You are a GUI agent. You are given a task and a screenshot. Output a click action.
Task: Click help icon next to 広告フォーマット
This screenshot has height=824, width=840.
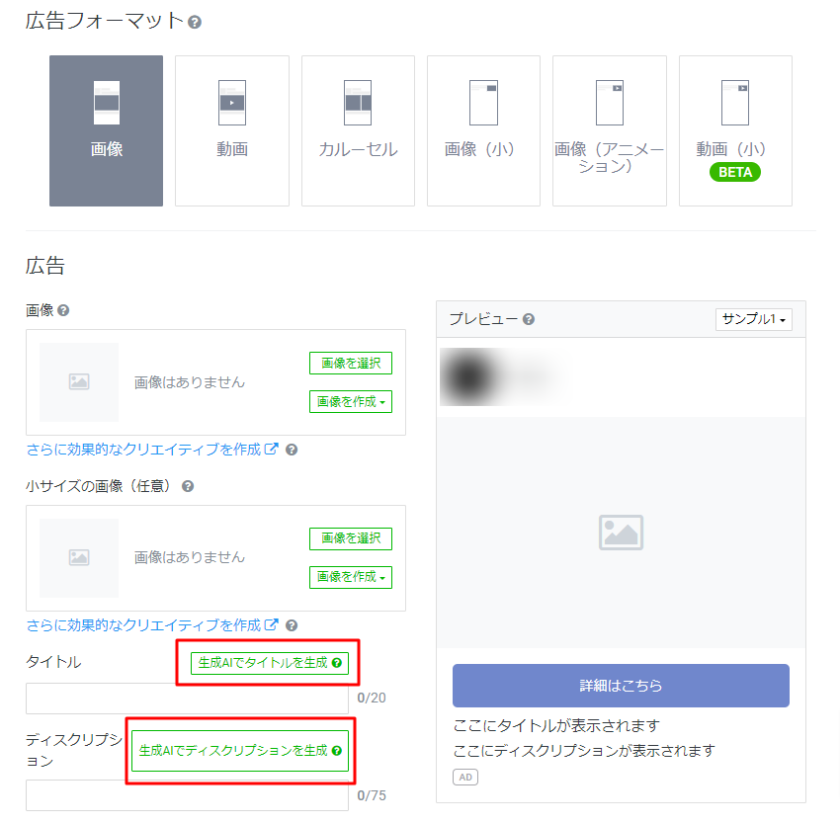pyautogui.click(x=195, y=21)
